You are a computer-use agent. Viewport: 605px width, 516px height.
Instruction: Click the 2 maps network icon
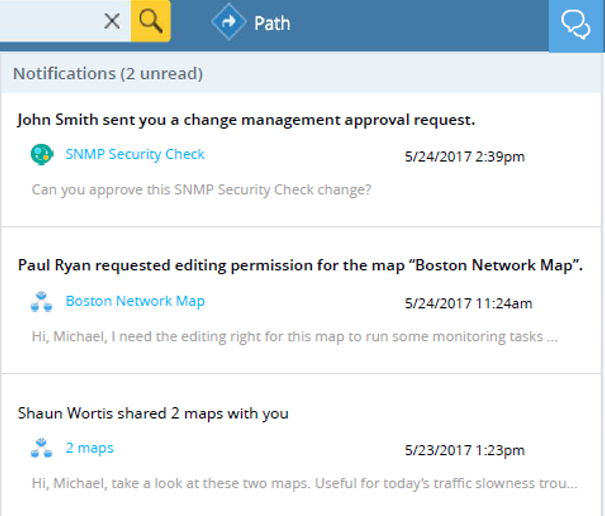pyautogui.click(x=41, y=449)
